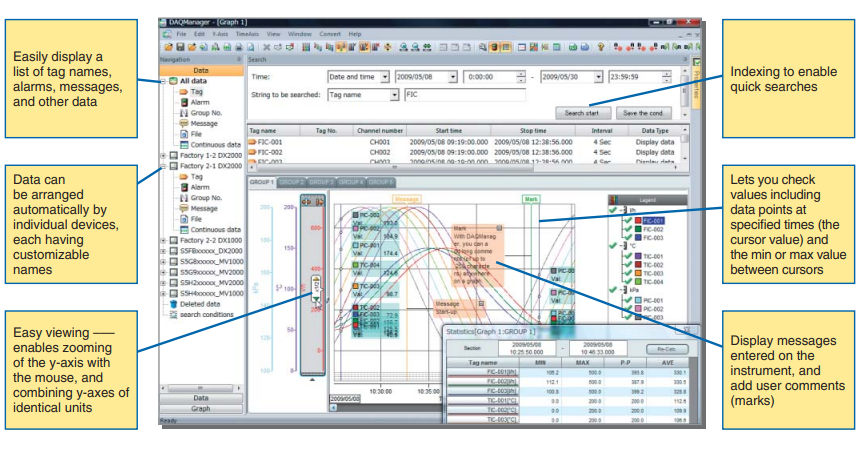Toggle the FIC-001 legend checkmark
860x459 pixels.
click(628, 220)
